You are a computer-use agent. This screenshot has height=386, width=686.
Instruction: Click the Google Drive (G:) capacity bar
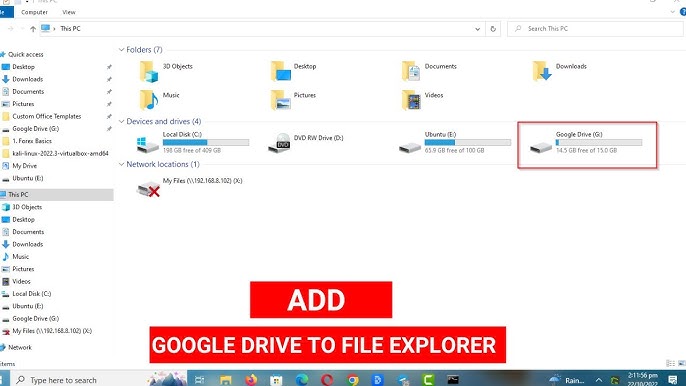[599, 142]
